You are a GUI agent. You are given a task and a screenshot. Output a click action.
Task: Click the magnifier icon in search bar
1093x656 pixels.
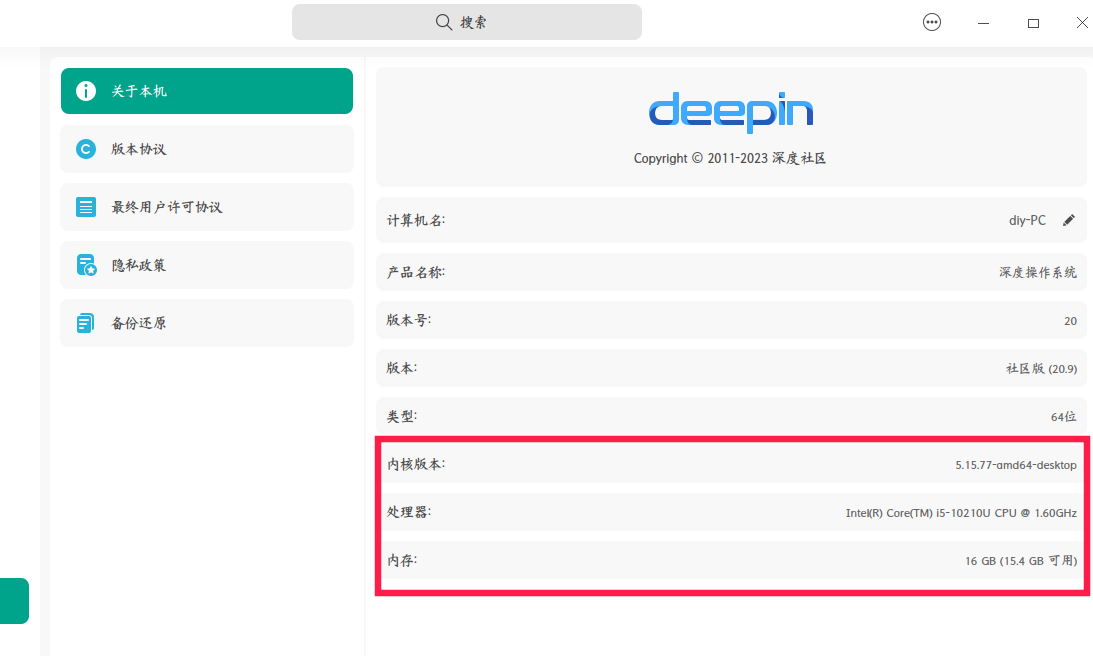(443, 22)
